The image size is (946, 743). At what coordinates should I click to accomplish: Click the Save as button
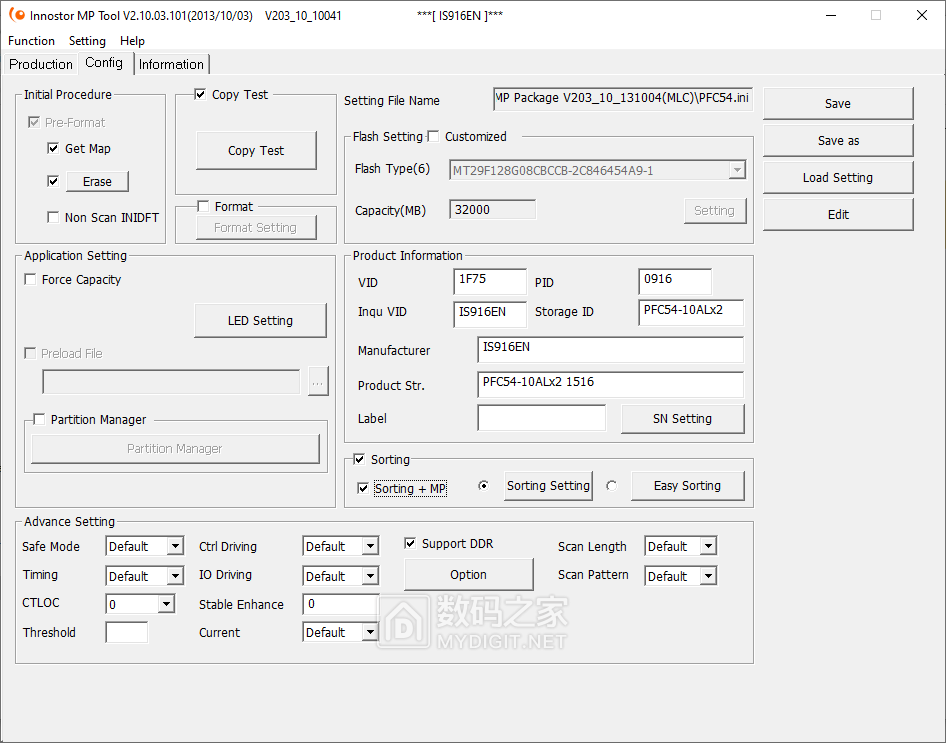point(838,141)
